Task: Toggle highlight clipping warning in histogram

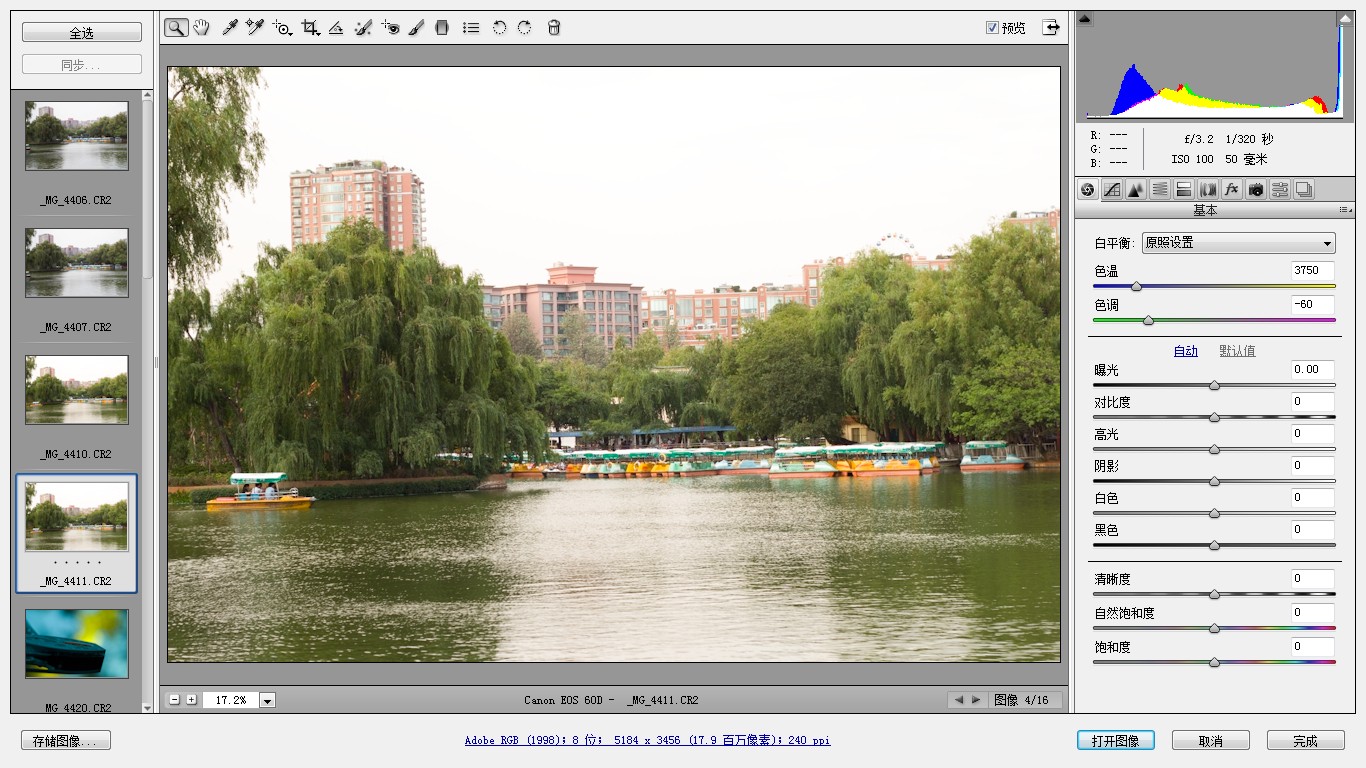Action: pyautogui.click(x=1344, y=18)
